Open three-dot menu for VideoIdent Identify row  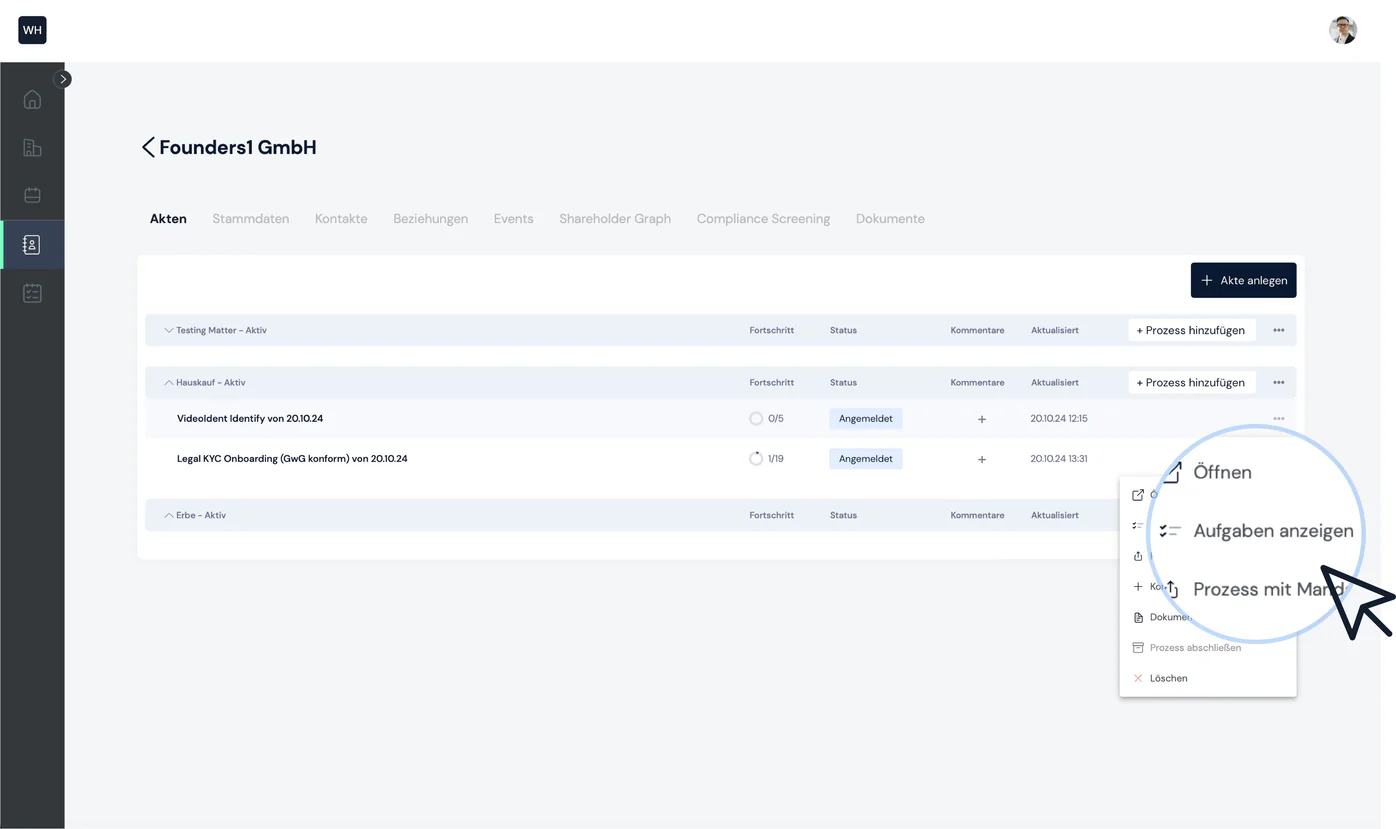pos(1278,418)
